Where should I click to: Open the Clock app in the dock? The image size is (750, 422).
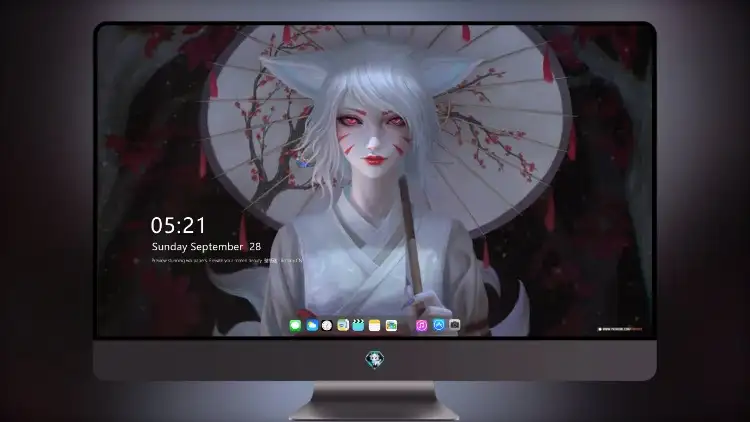(327, 326)
